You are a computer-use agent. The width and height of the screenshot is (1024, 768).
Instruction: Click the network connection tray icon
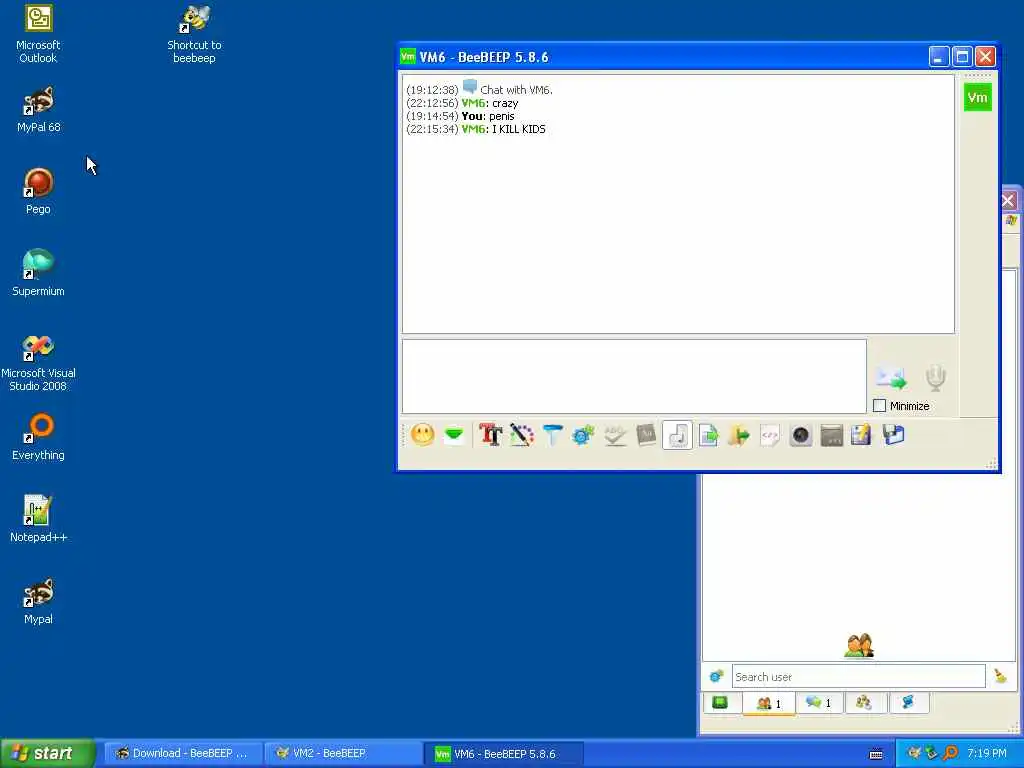coord(932,753)
